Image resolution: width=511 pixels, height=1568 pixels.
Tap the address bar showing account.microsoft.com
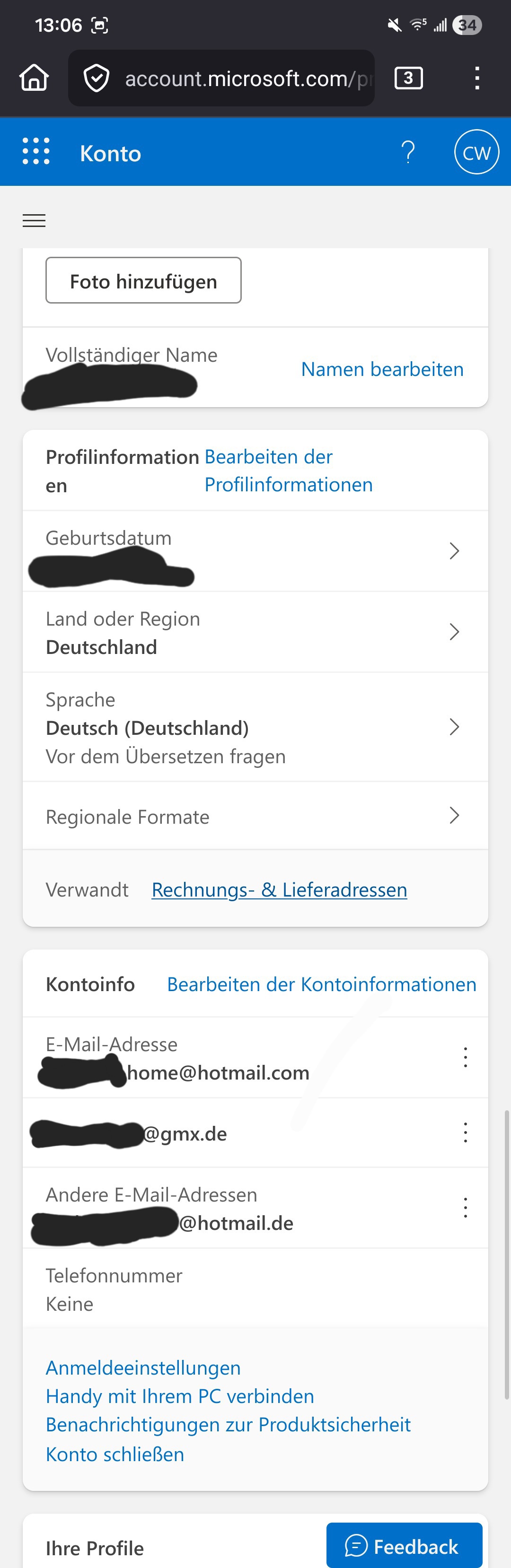pyautogui.click(x=244, y=78)
